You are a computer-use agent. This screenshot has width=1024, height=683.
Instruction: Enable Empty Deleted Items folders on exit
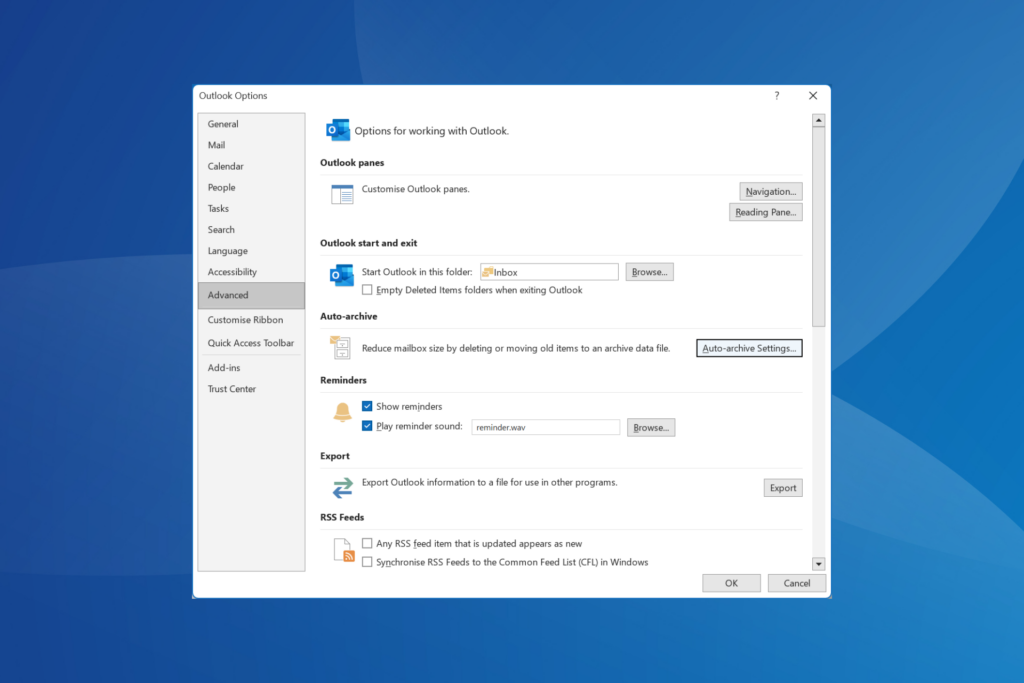(x=367, y=290)
